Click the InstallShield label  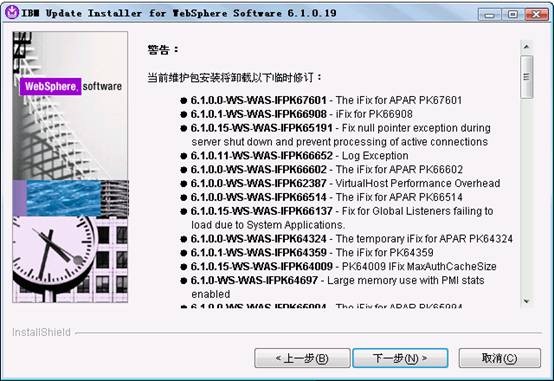[41, 332]
